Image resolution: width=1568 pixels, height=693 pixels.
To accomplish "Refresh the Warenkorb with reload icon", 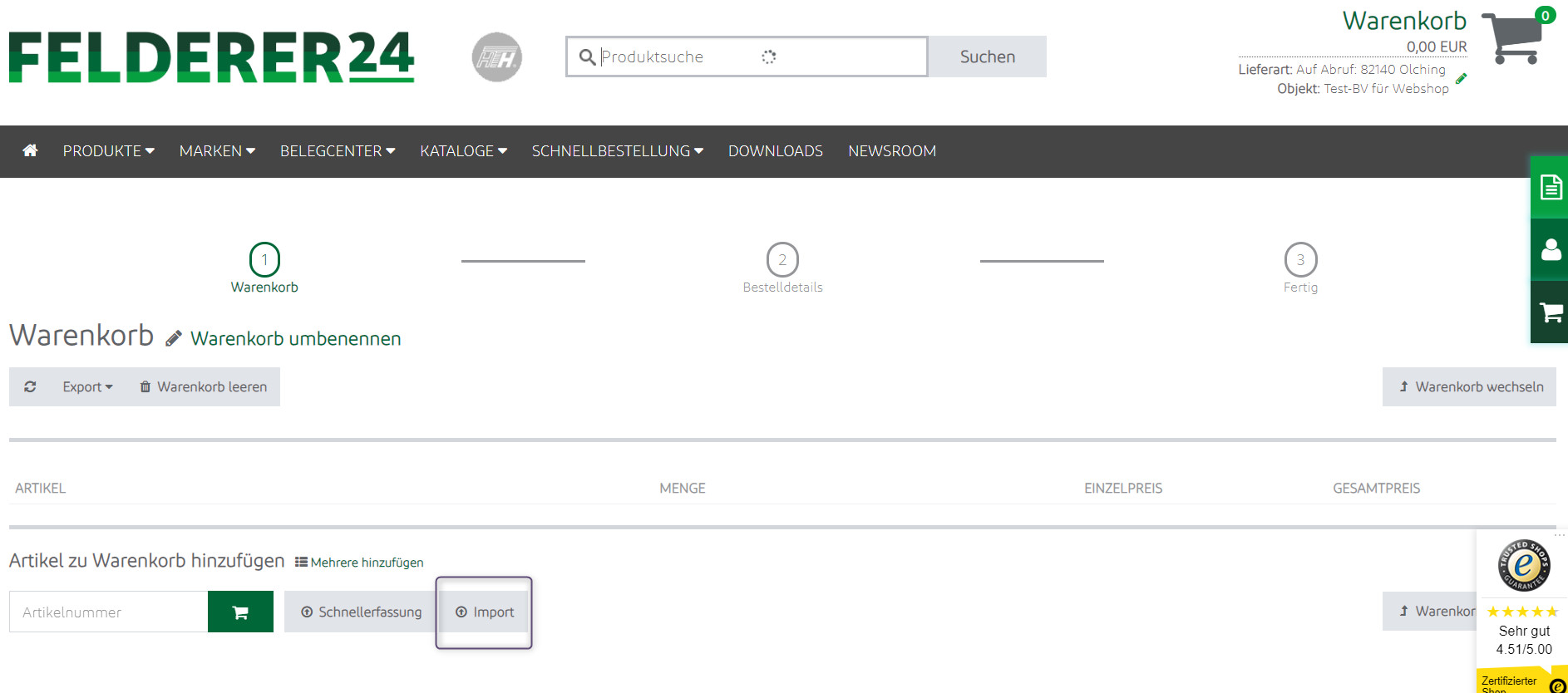I will click(x=30, y=386).
